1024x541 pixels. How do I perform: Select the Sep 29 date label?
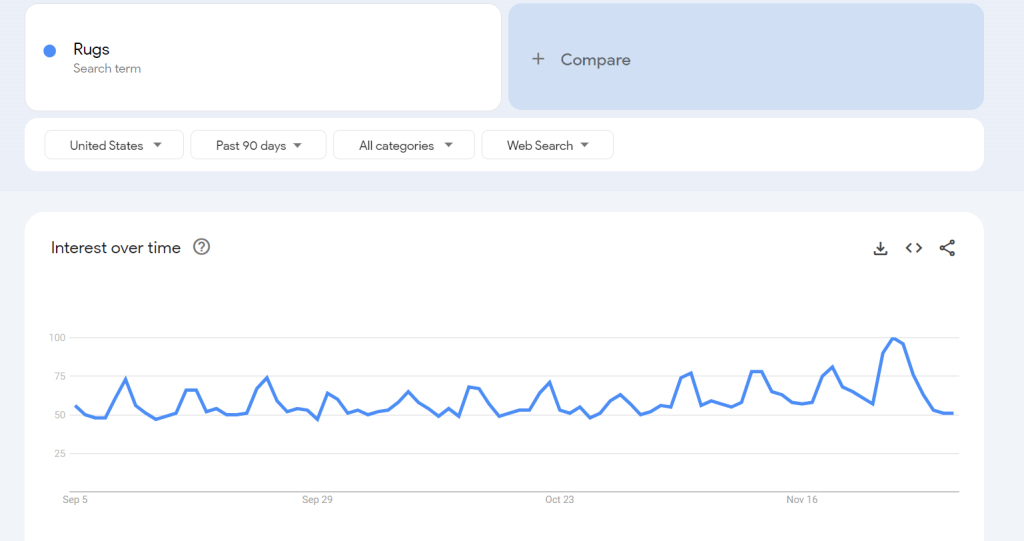pos(317,499)
